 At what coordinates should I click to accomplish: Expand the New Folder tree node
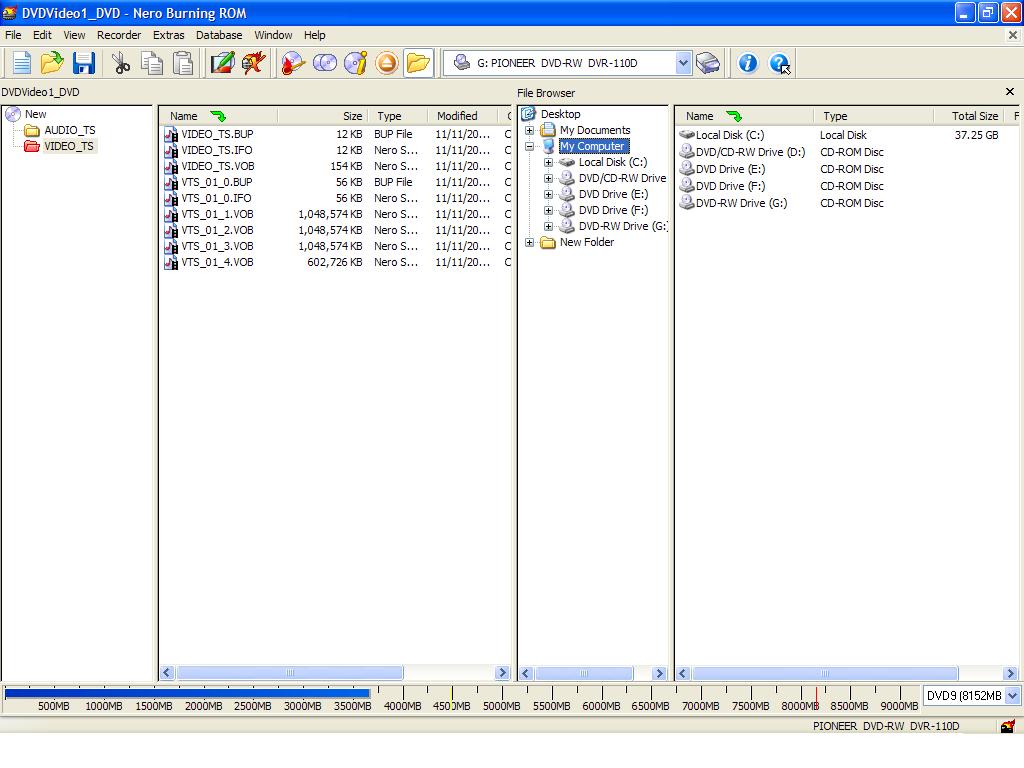[530, 242]
